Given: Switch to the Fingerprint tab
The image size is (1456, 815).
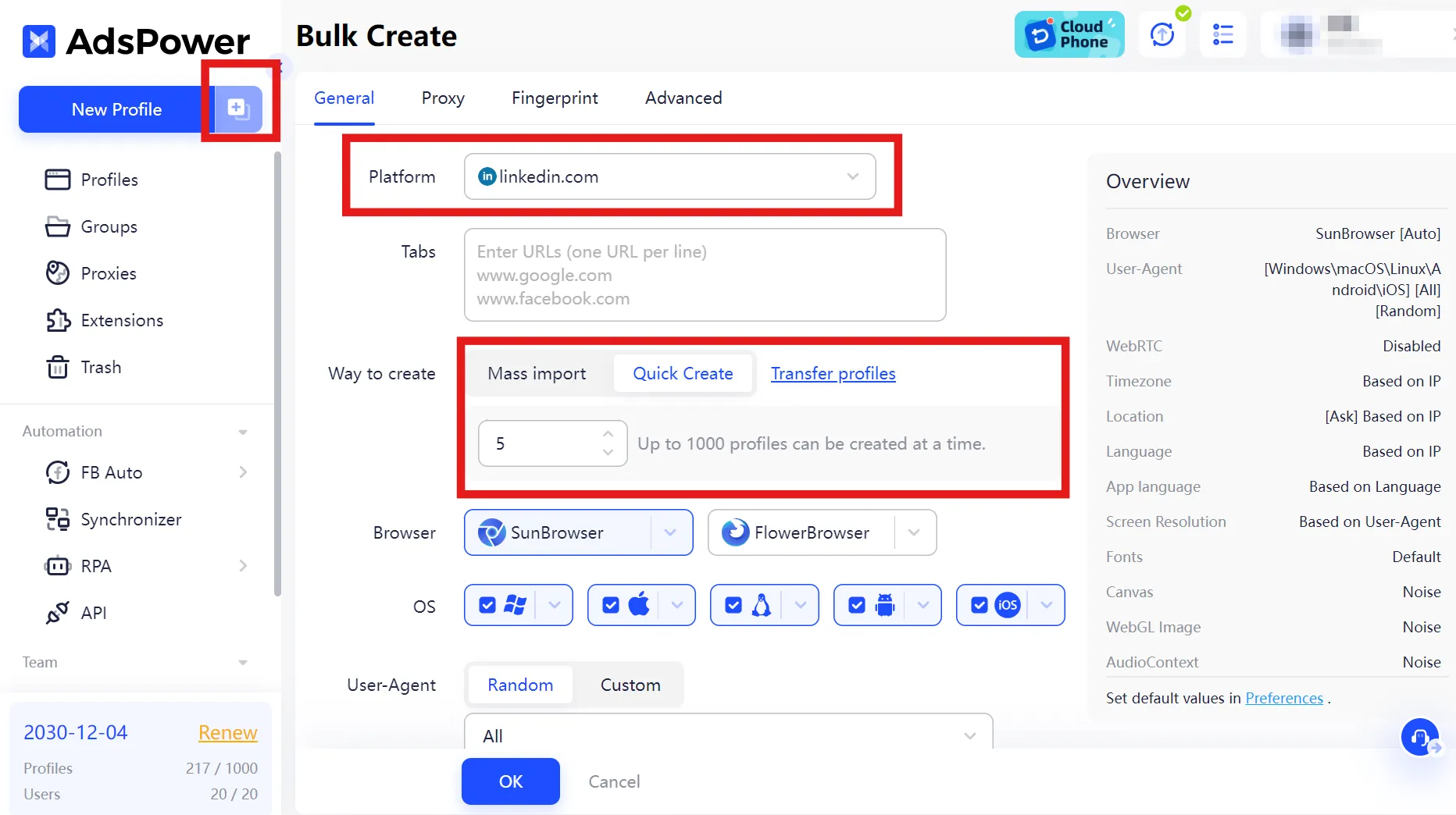Looking at the screenshot, I should [x=555, y=98].
